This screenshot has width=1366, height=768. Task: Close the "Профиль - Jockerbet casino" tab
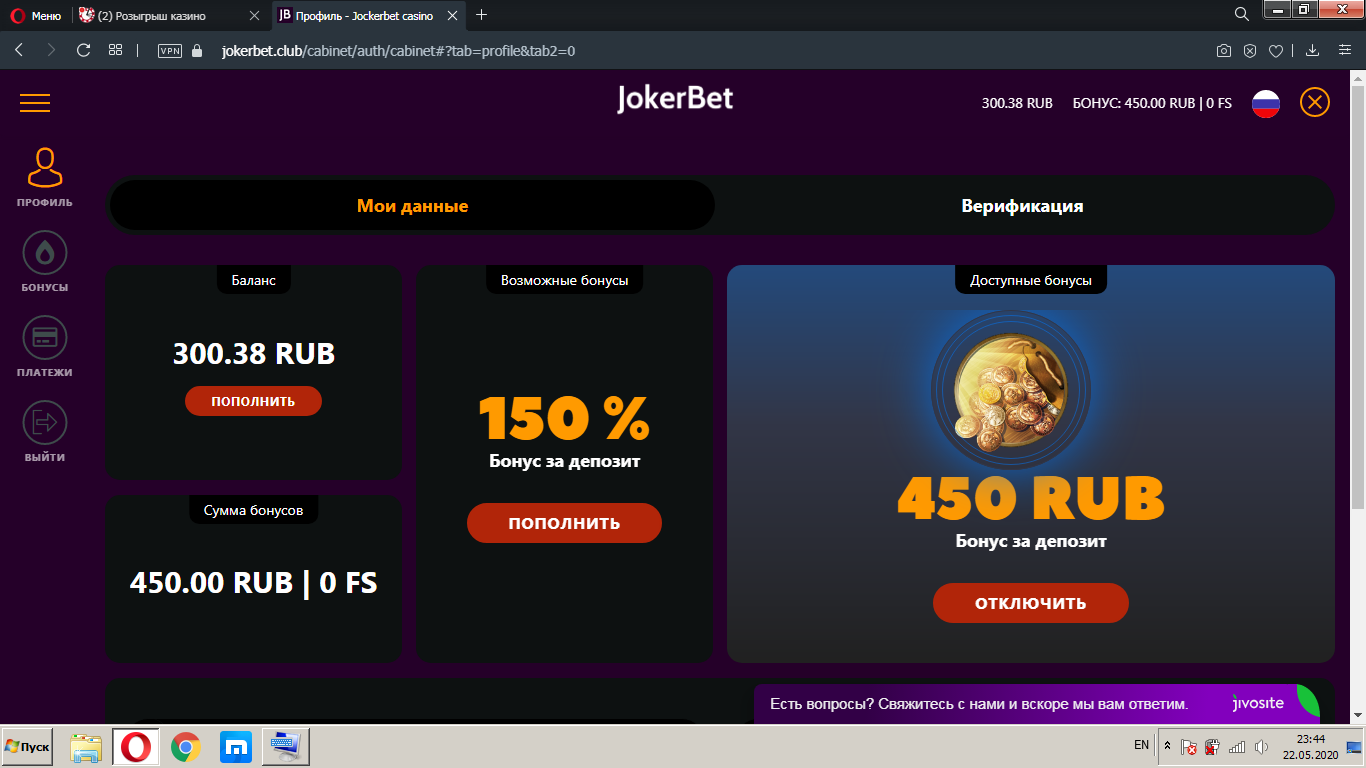[453, 15]
